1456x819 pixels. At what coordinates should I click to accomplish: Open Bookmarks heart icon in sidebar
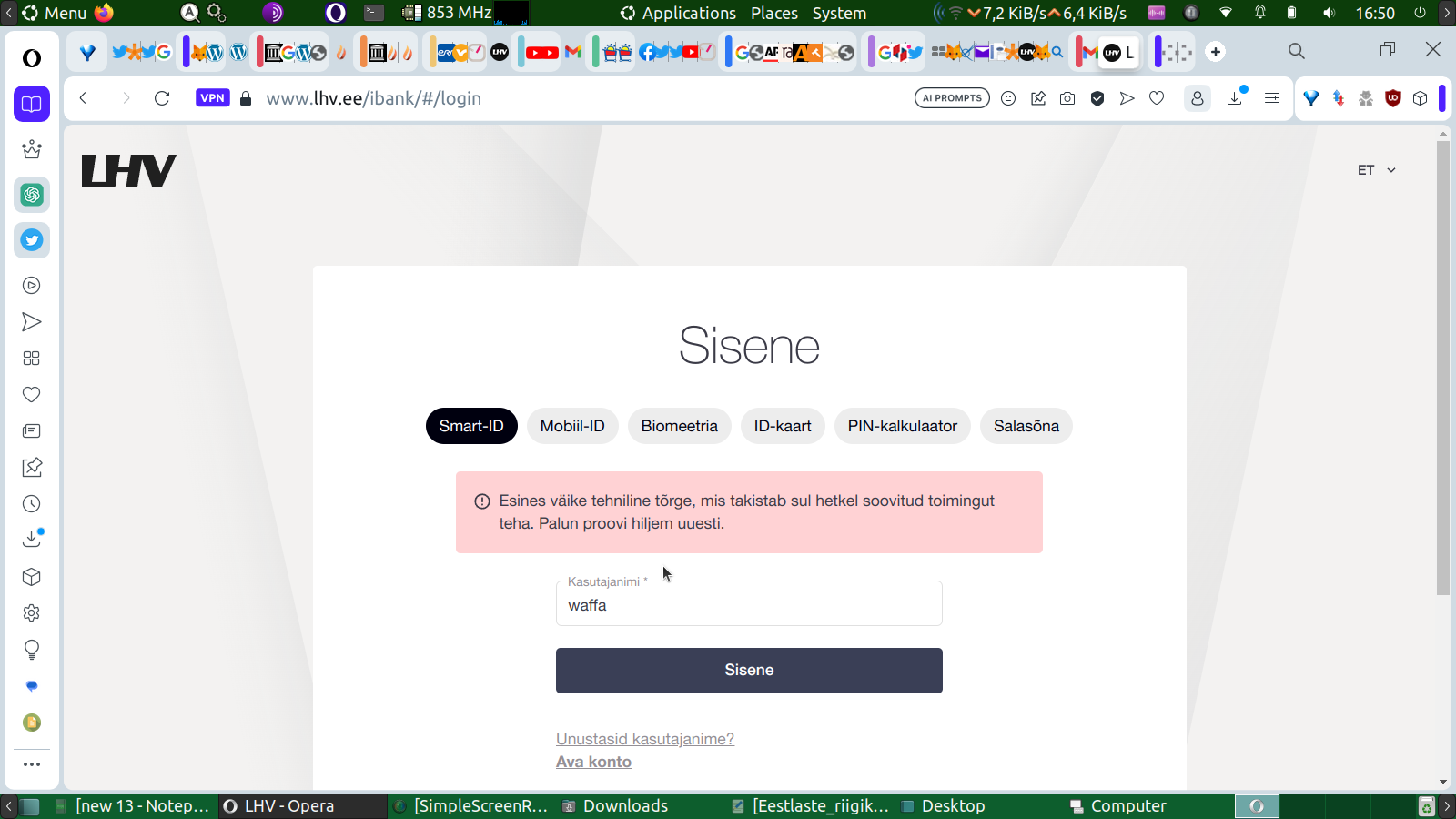point(32,395)
